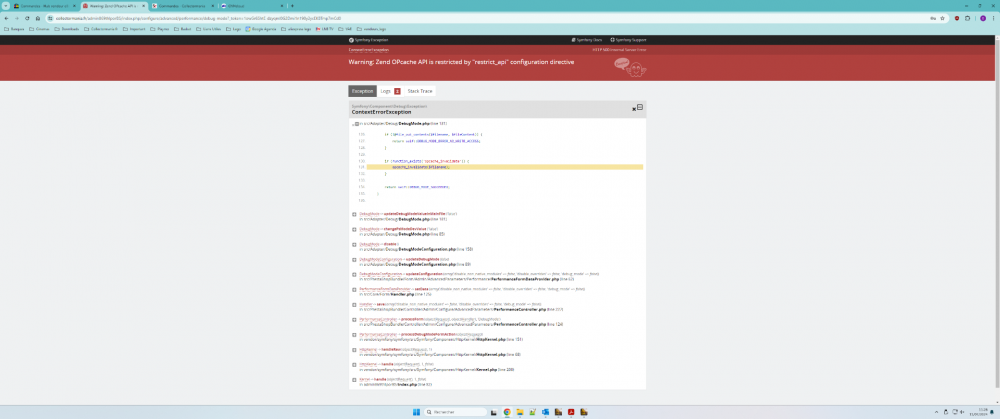Viewport: 1000px width, 419px height.
Task: Switch to the fourth browser tab
Action: coord(252,6)
